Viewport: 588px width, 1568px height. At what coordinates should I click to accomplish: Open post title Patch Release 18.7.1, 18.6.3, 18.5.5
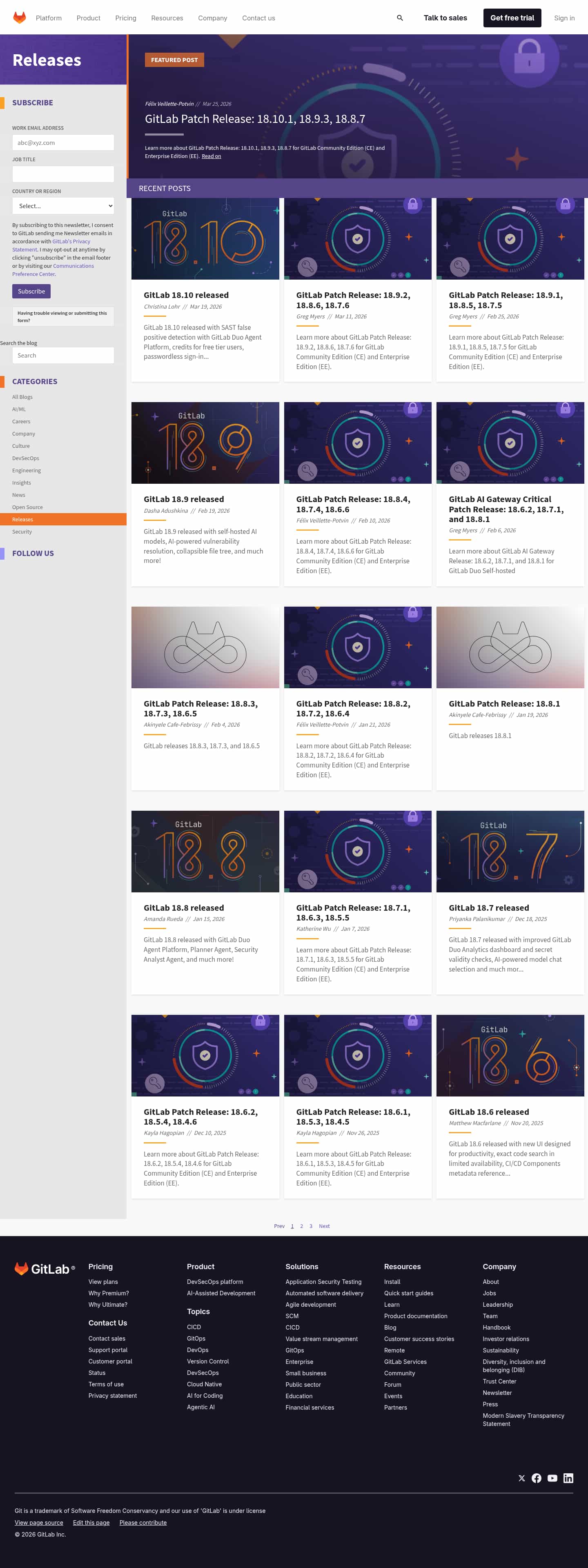tap(353, 912)
